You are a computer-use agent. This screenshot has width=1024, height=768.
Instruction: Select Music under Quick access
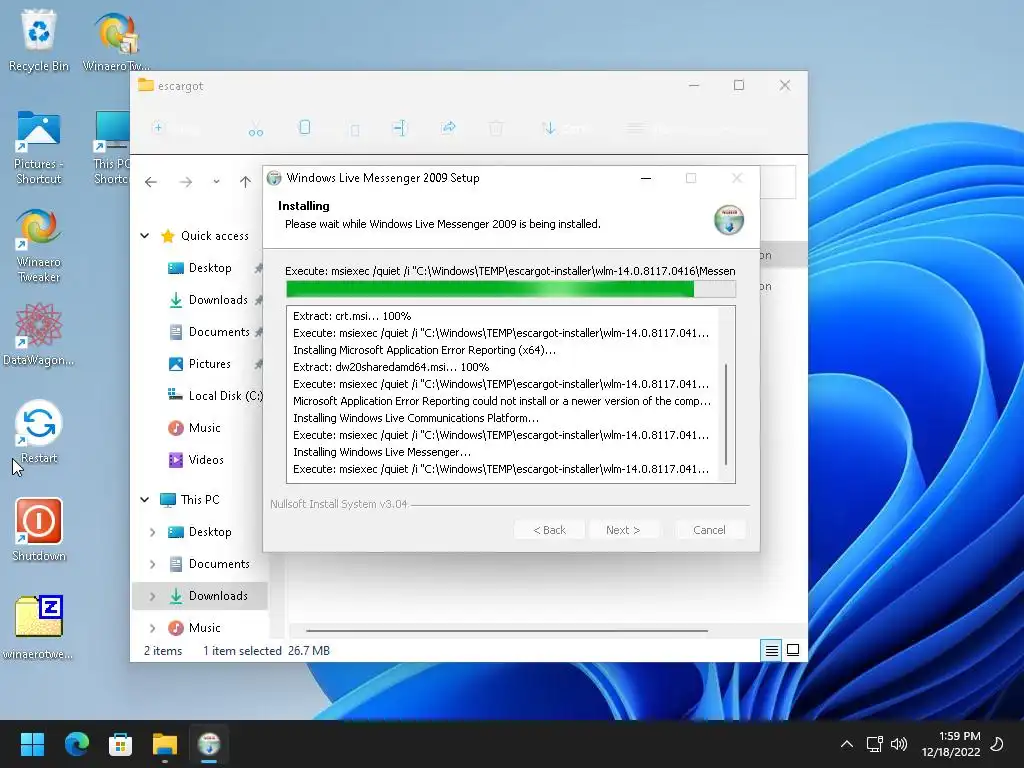click(195, 428)
